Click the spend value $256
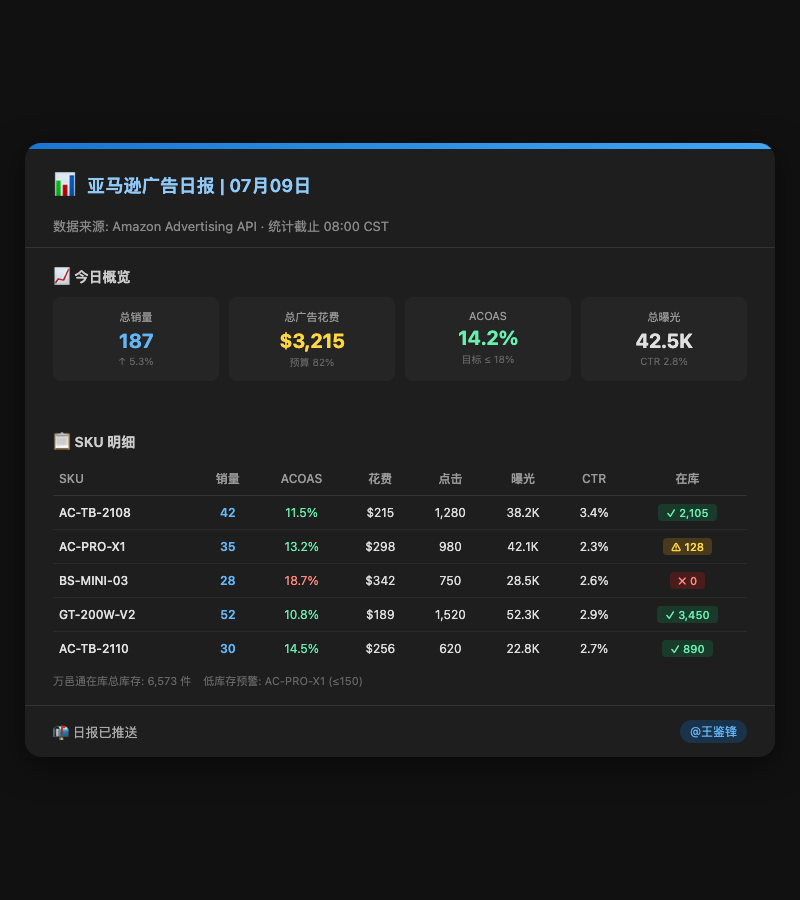 click(x=380, y=649)
